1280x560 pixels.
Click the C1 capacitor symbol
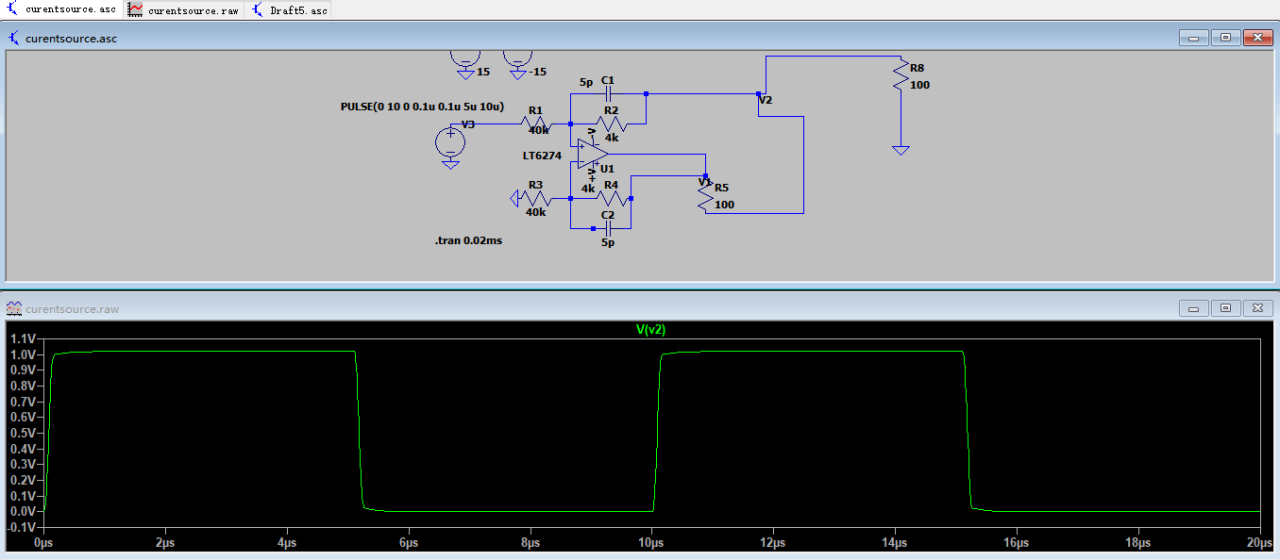(x=608, y=93)
